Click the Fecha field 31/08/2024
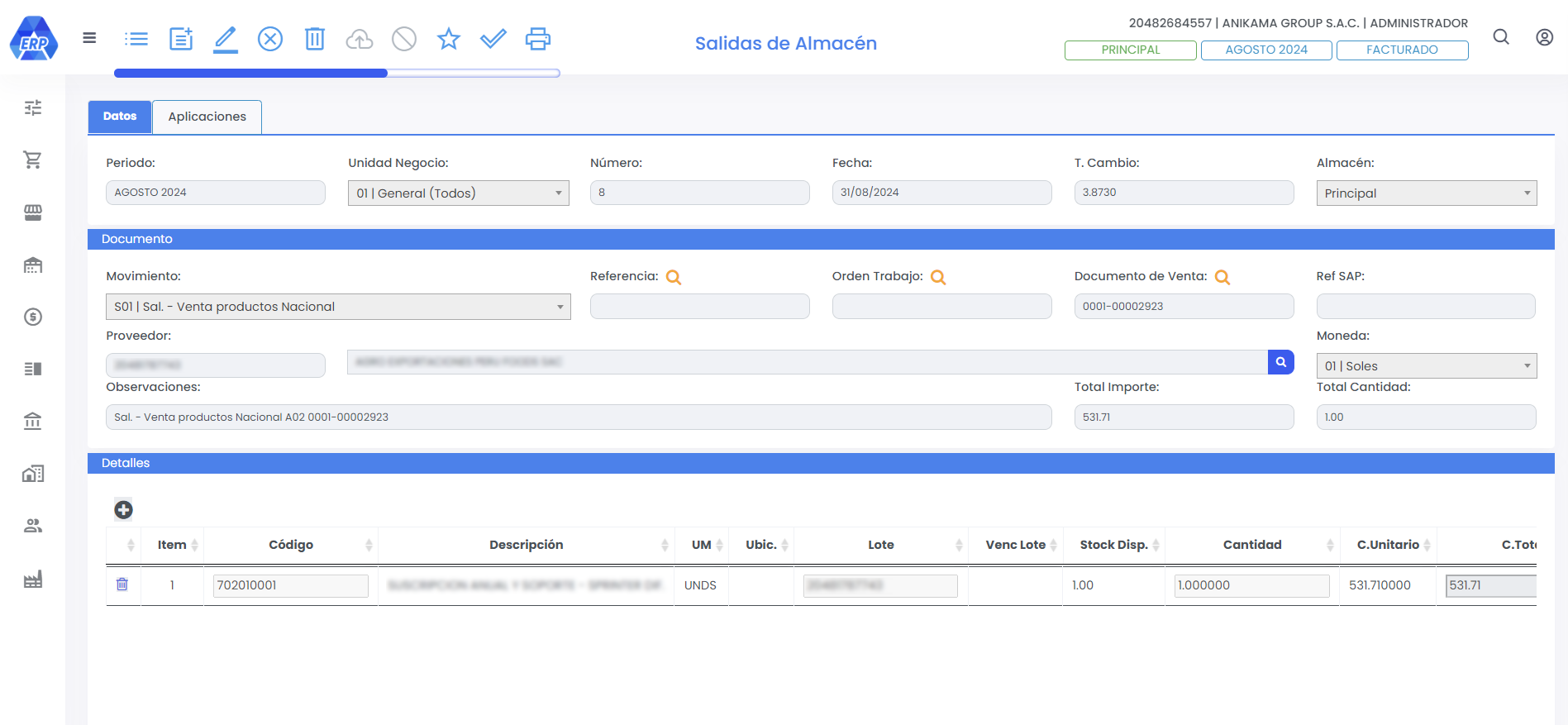Image resolution: width=1568 pixels, height=725 pixels. 942,192
